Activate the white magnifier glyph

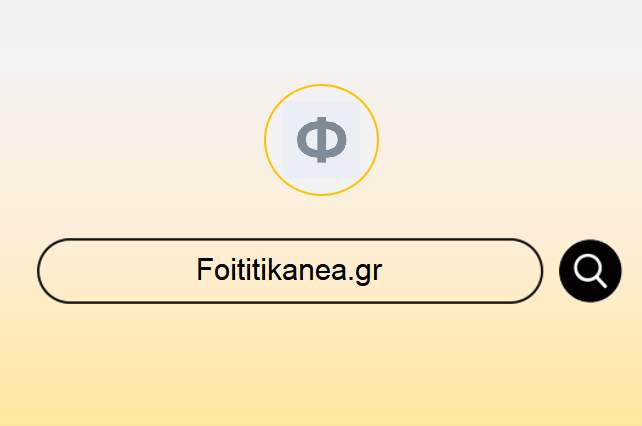[x=590, y=271]
